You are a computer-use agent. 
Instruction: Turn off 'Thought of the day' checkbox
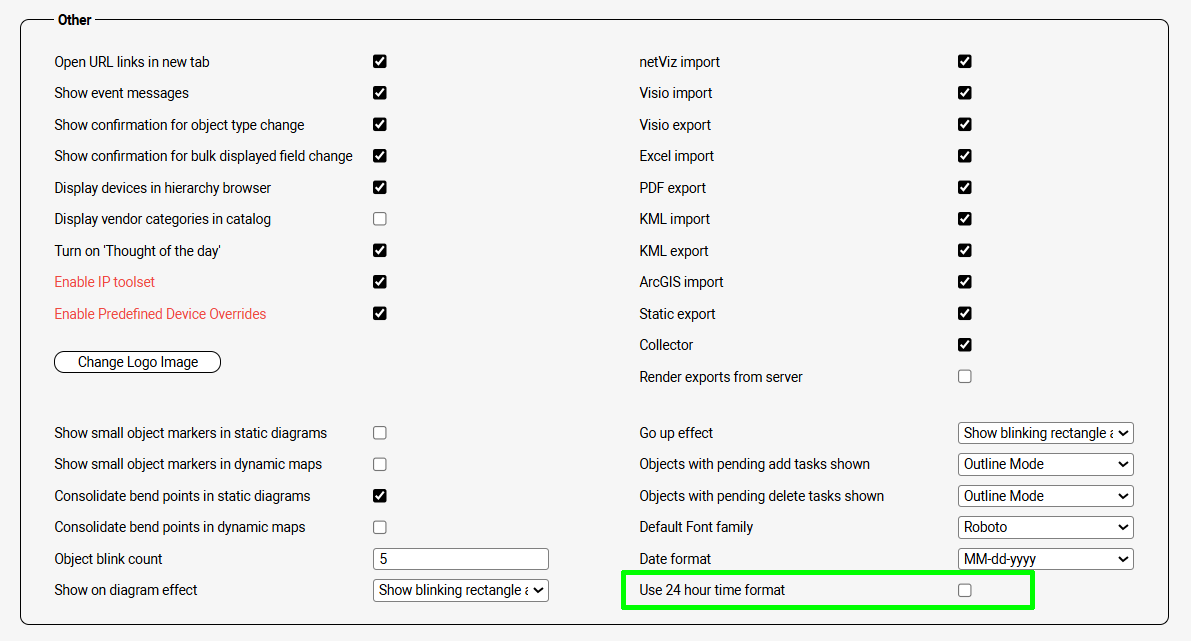(380, 251)
